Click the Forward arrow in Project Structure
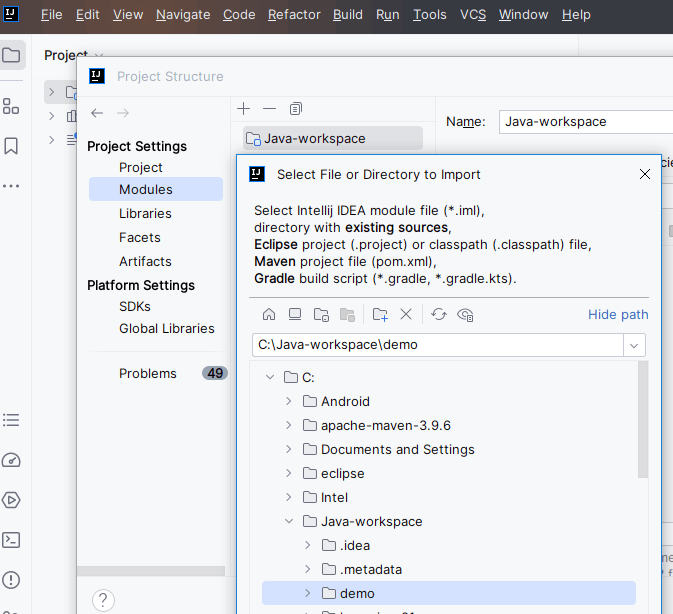 pyautogui.click(x=123, y=113)
